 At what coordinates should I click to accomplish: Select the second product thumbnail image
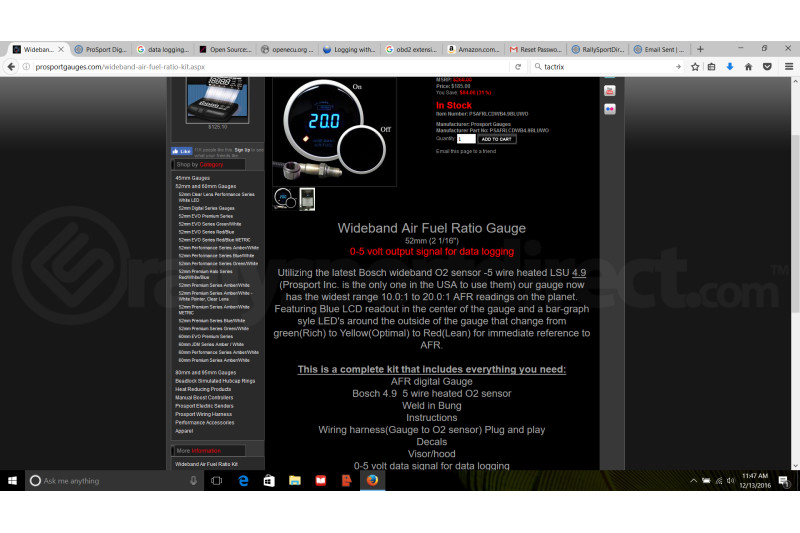[x=307, y=199]
